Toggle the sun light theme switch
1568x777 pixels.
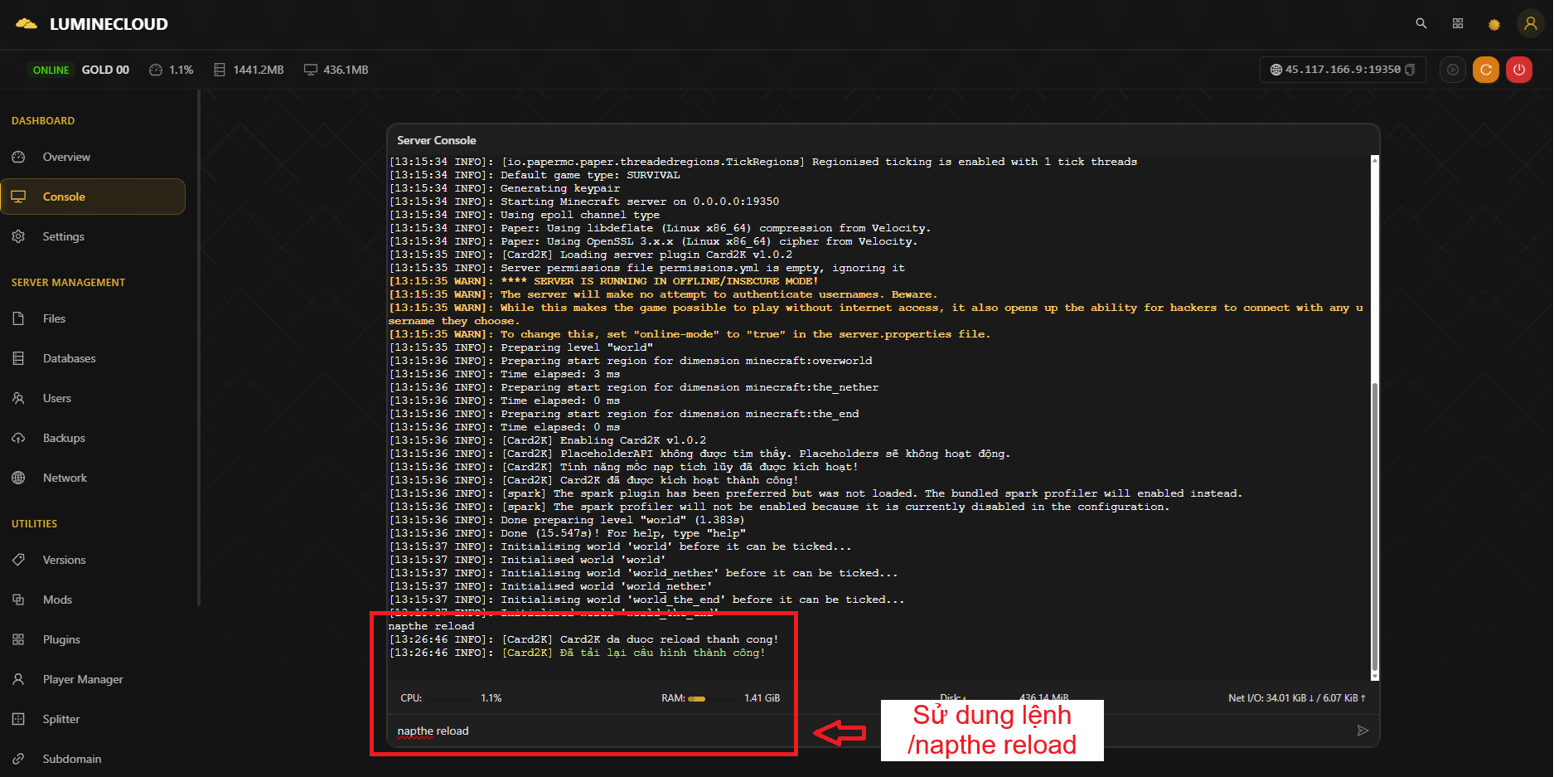click(1494, 25)
